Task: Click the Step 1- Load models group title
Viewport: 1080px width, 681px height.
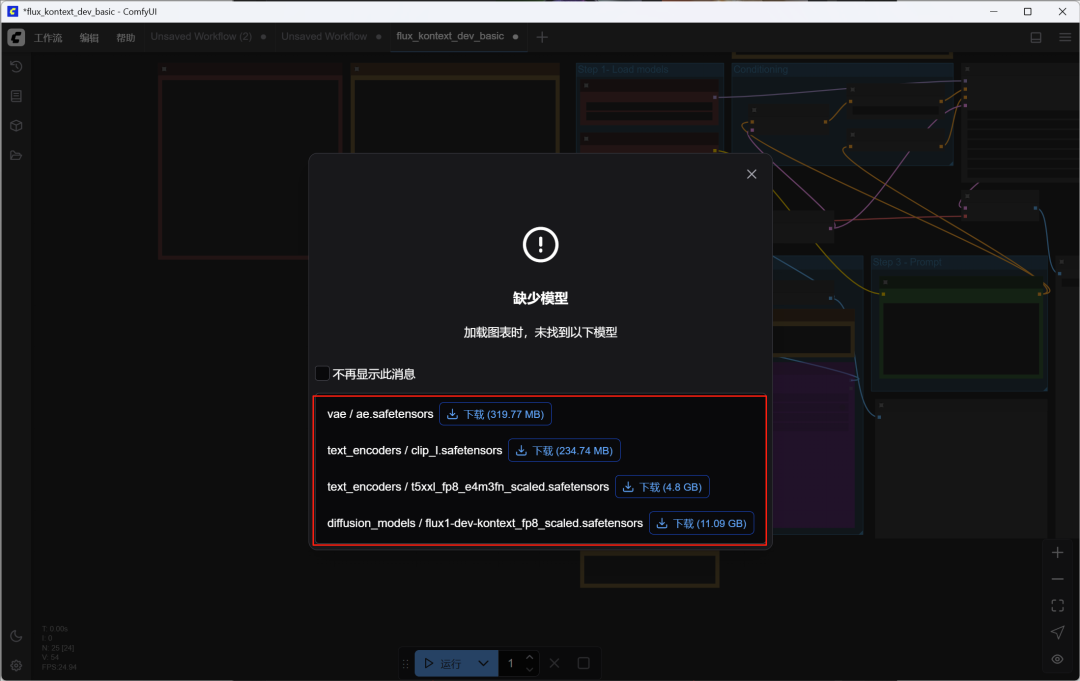Action: point(623,70)
